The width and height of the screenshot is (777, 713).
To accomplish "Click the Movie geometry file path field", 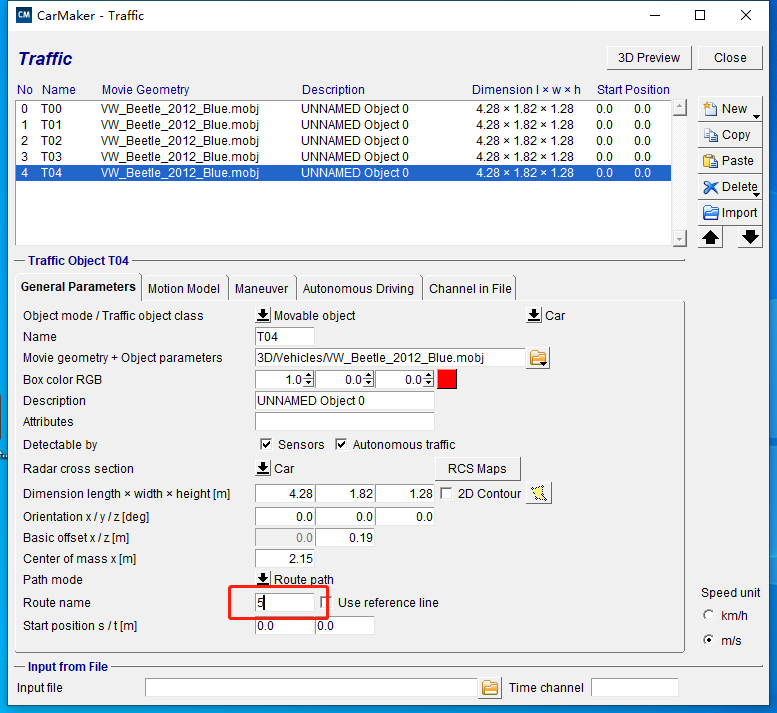I will click(390, 358).
